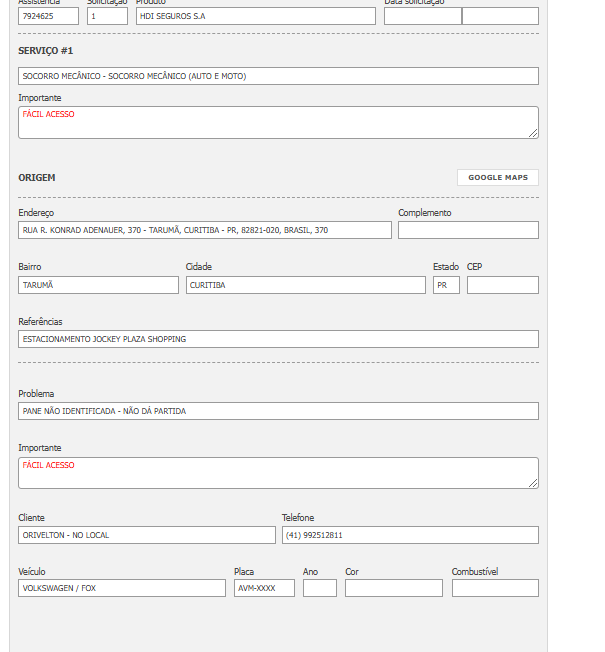Screen dimensions: 605x652
Task: Select the Problema field text
Action: pos(278,411)
